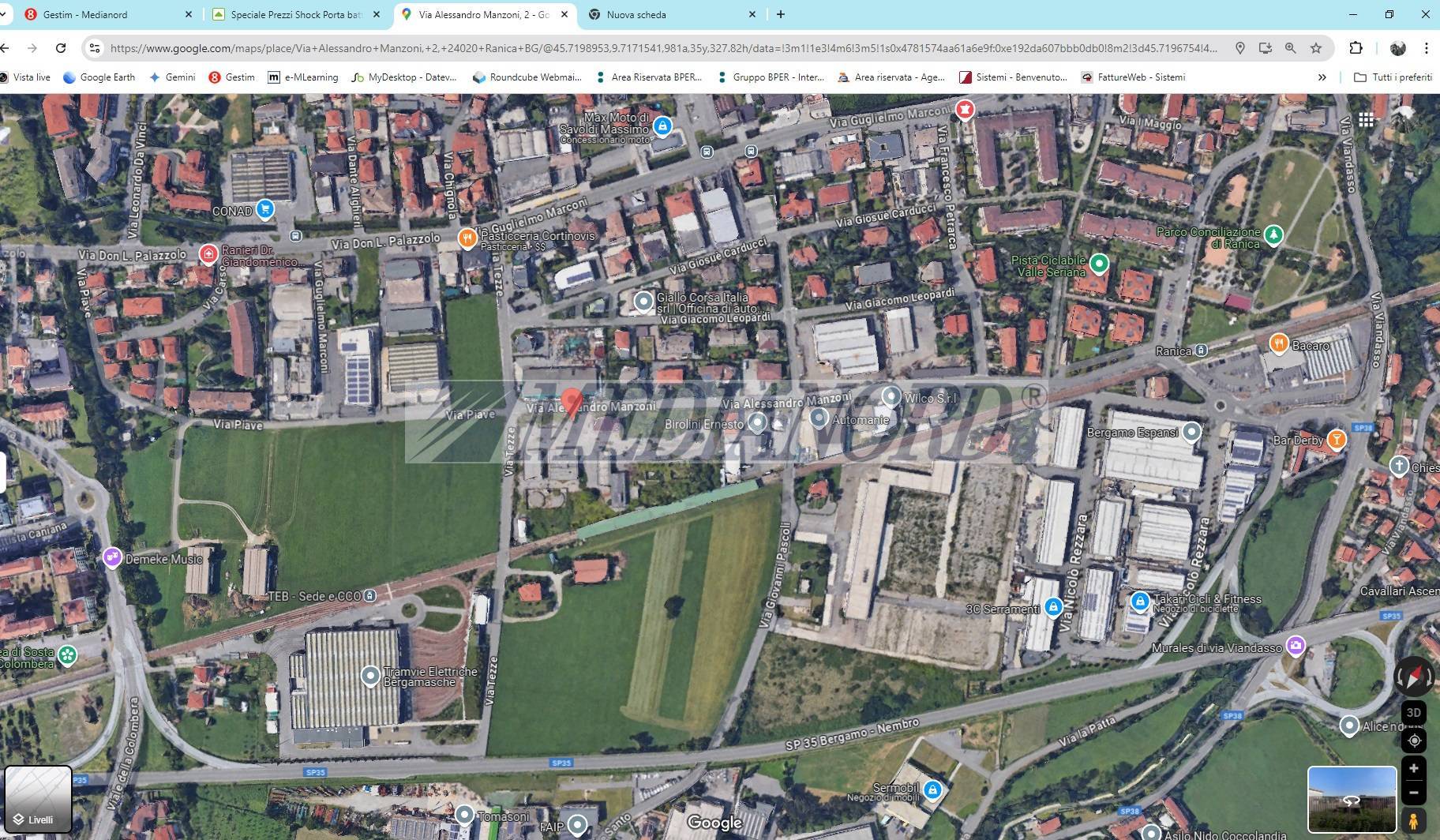Open the Chrome three-dot menu

coord(1426,48)
